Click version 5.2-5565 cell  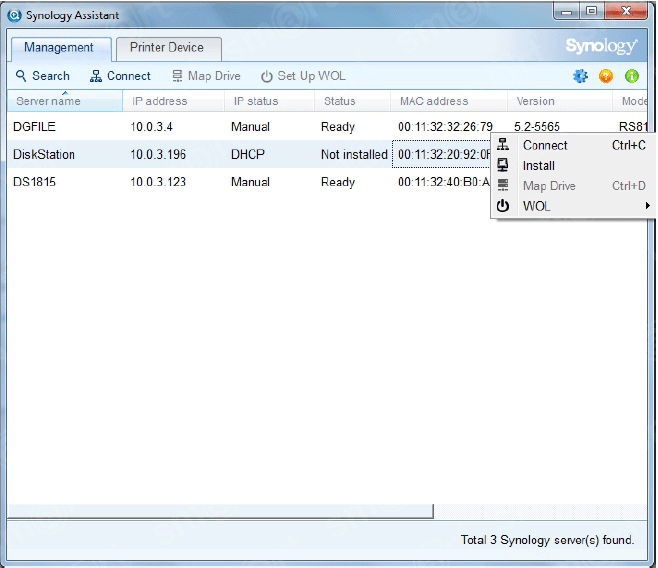(537, 127)
